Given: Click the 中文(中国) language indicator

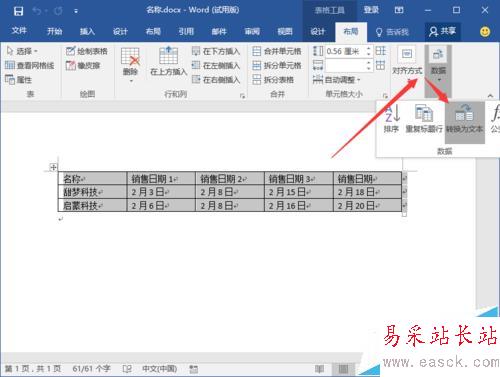Looking at the screenshot, I should pyautogui.click(x=159, y=368).
